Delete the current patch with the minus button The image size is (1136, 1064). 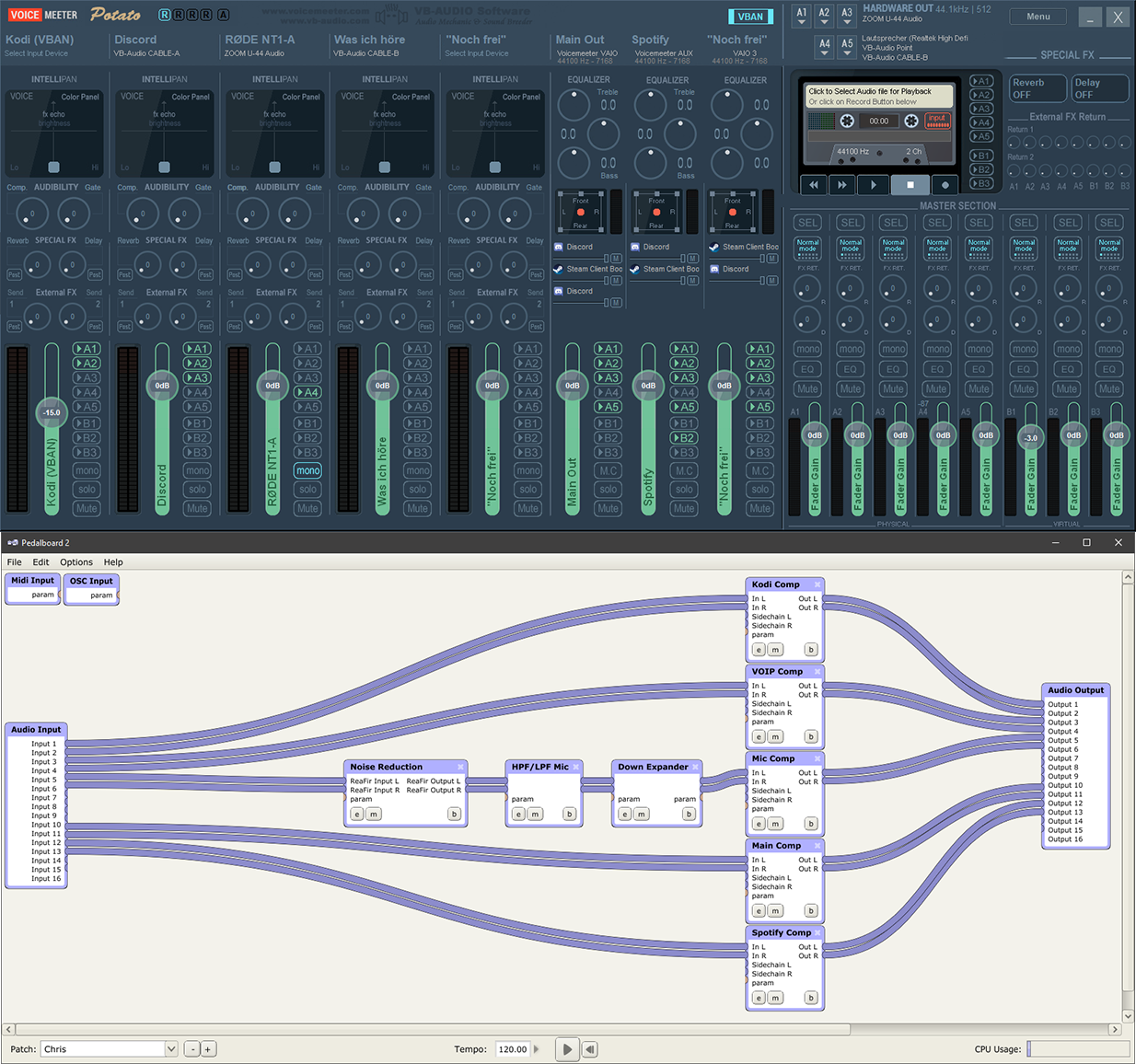pos(191,1049)
